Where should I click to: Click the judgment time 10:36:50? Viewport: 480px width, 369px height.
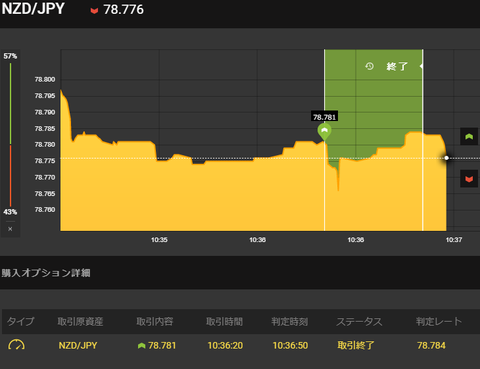coord(290,345)
